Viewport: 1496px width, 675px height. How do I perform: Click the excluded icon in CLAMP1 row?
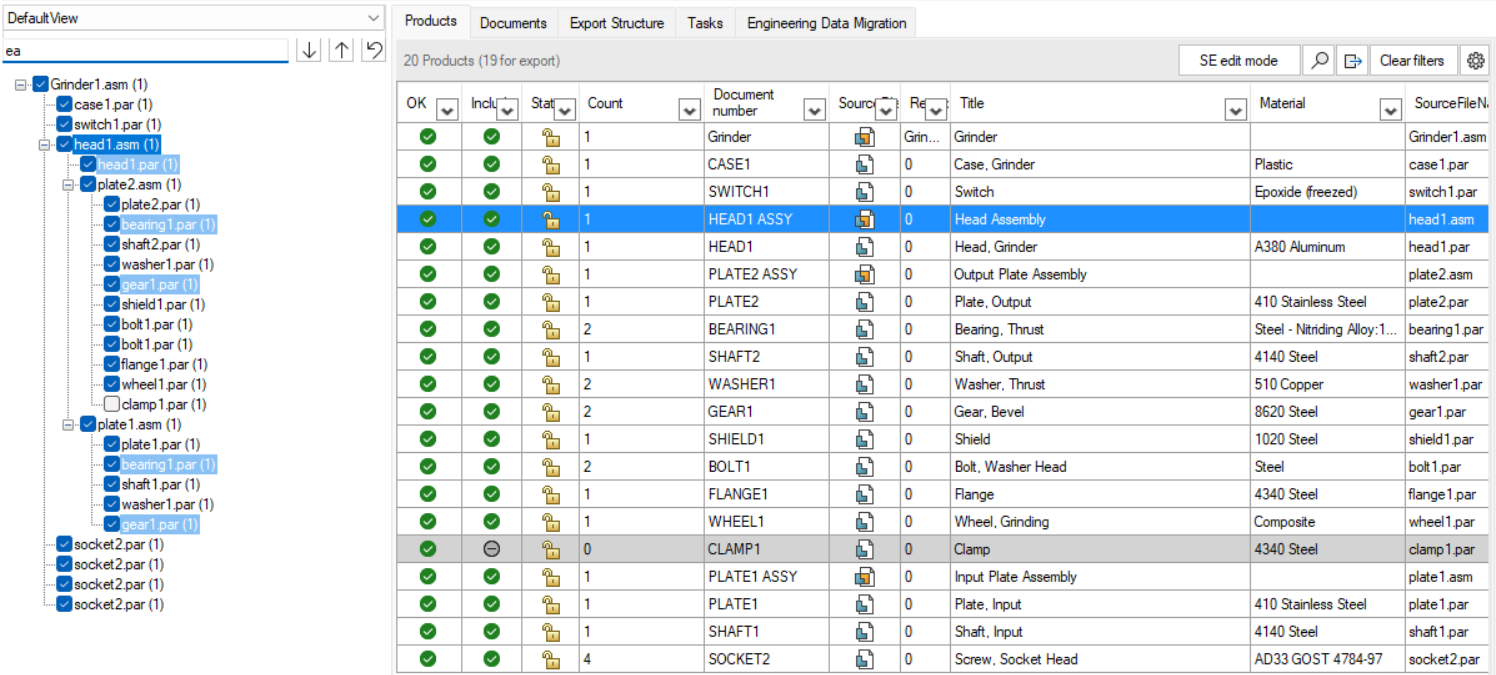tap(491, 549)
